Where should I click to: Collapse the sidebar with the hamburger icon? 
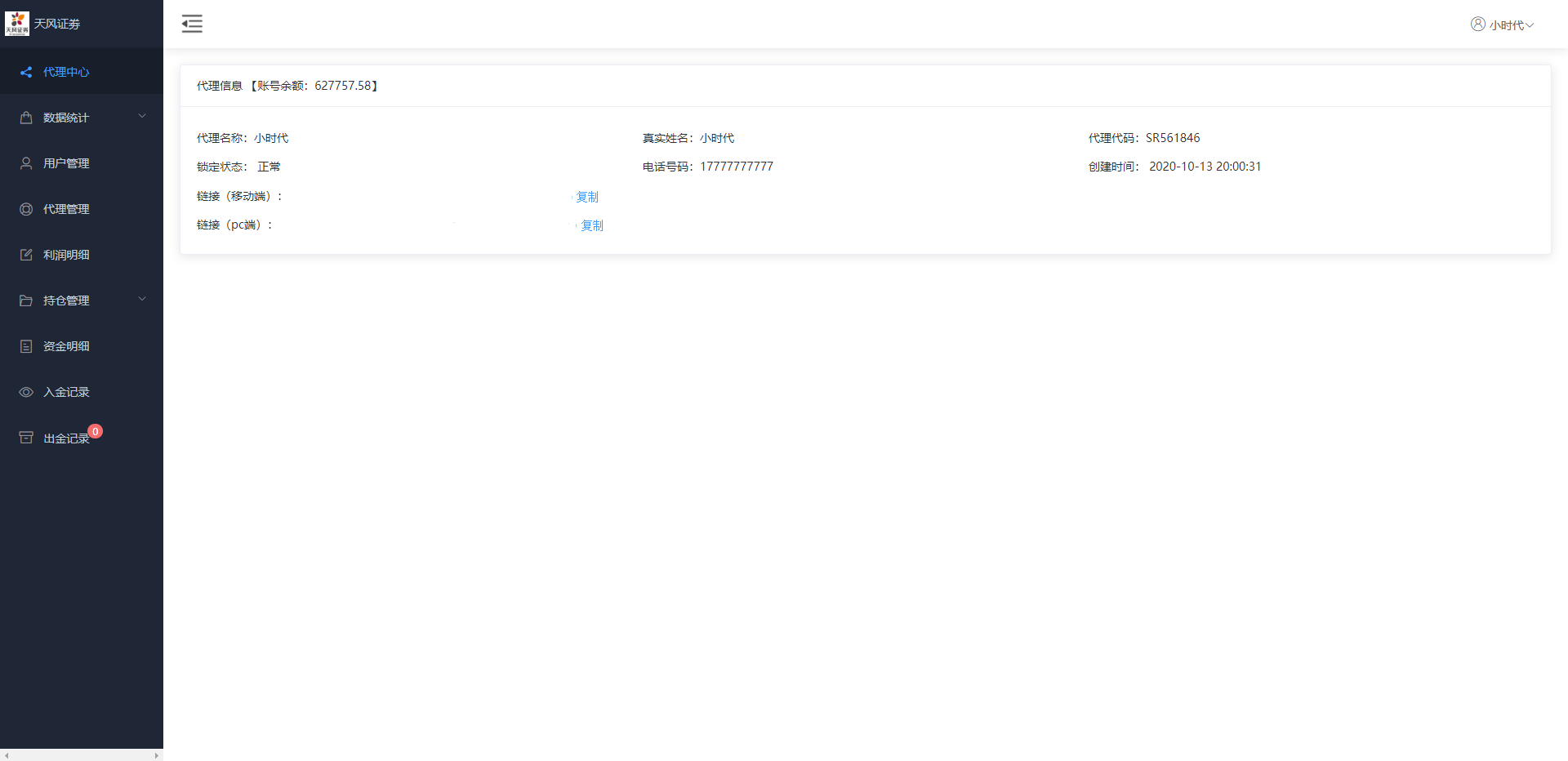coord(192,24)
